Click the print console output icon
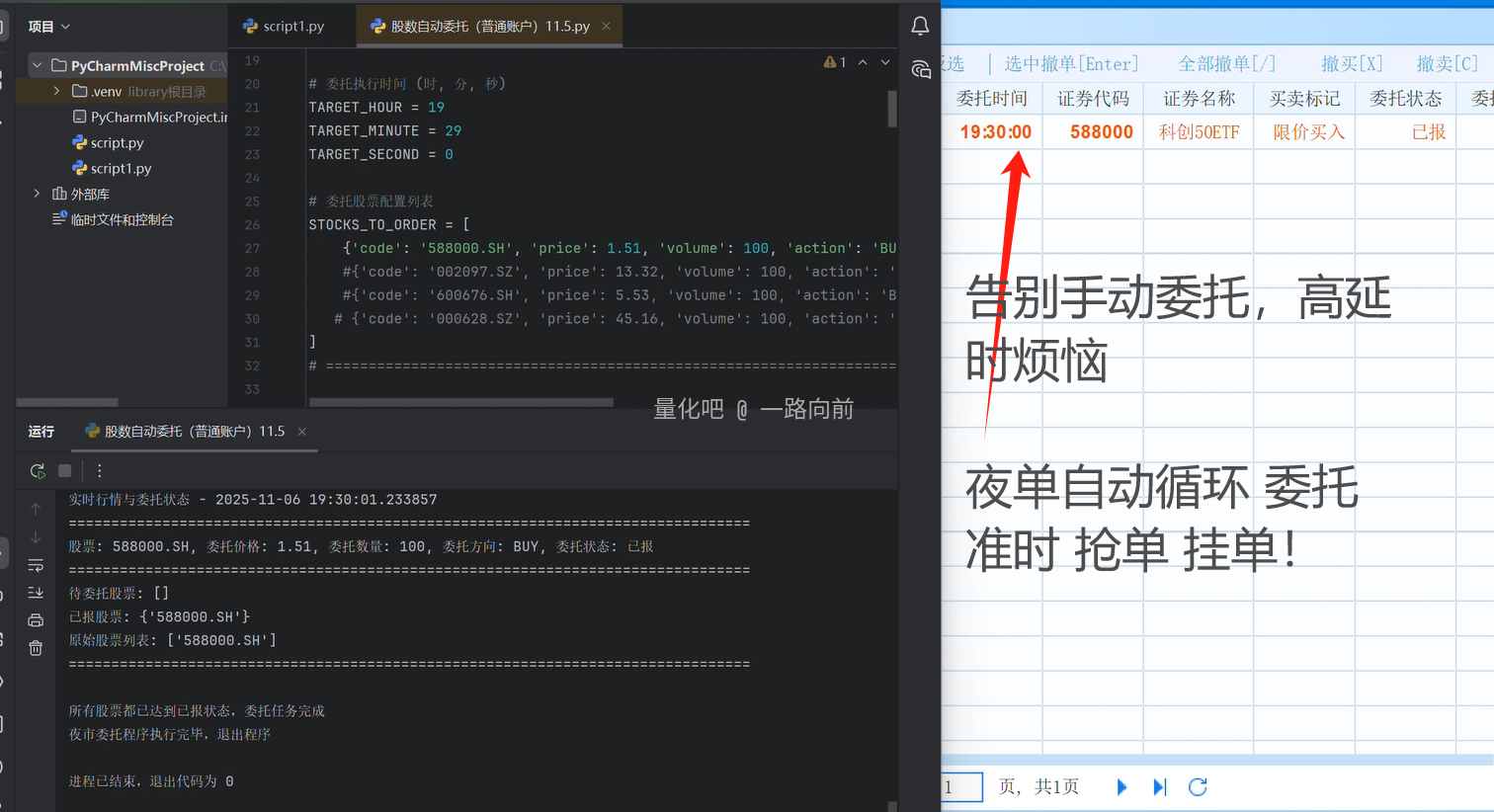Image resolution: width=1494 pixels, height=812 pixels. [36, 620]
